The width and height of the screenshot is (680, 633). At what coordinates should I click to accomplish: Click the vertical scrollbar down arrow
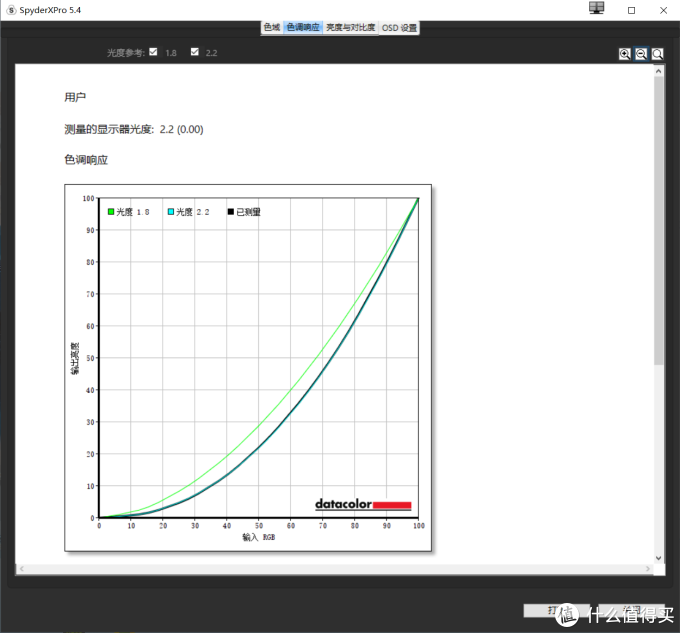659,558
